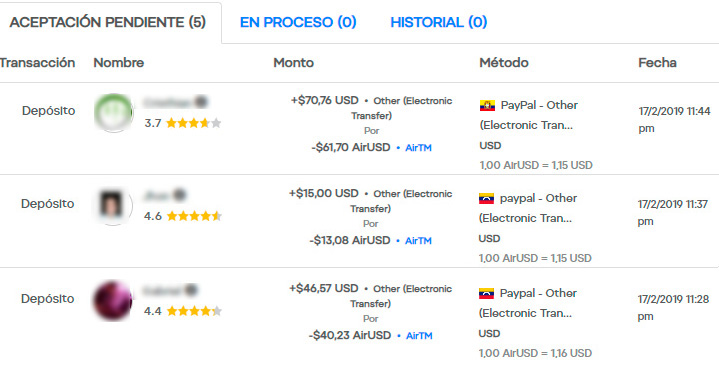Click the Venezuela flag beside lowercase paypal

487,199
